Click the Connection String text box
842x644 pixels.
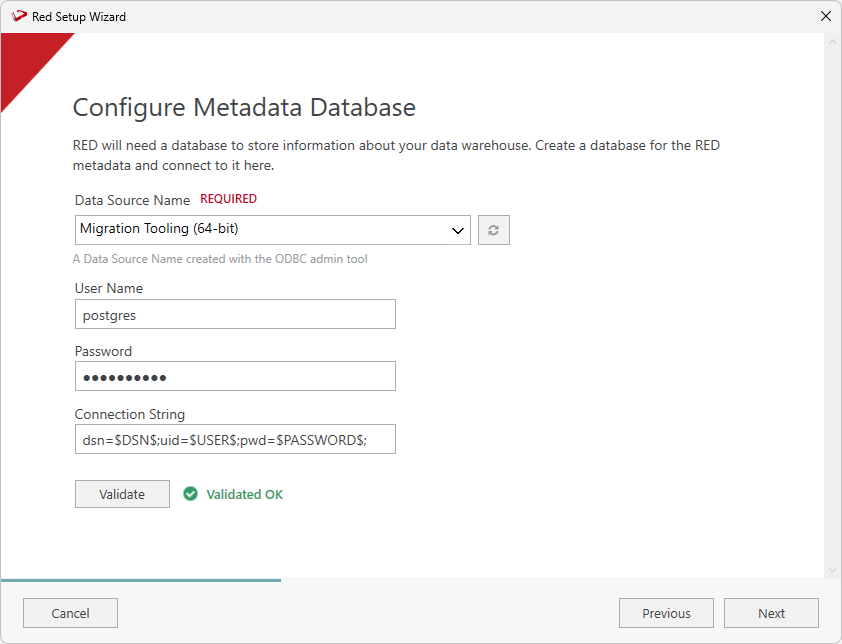tap(235, 440)
